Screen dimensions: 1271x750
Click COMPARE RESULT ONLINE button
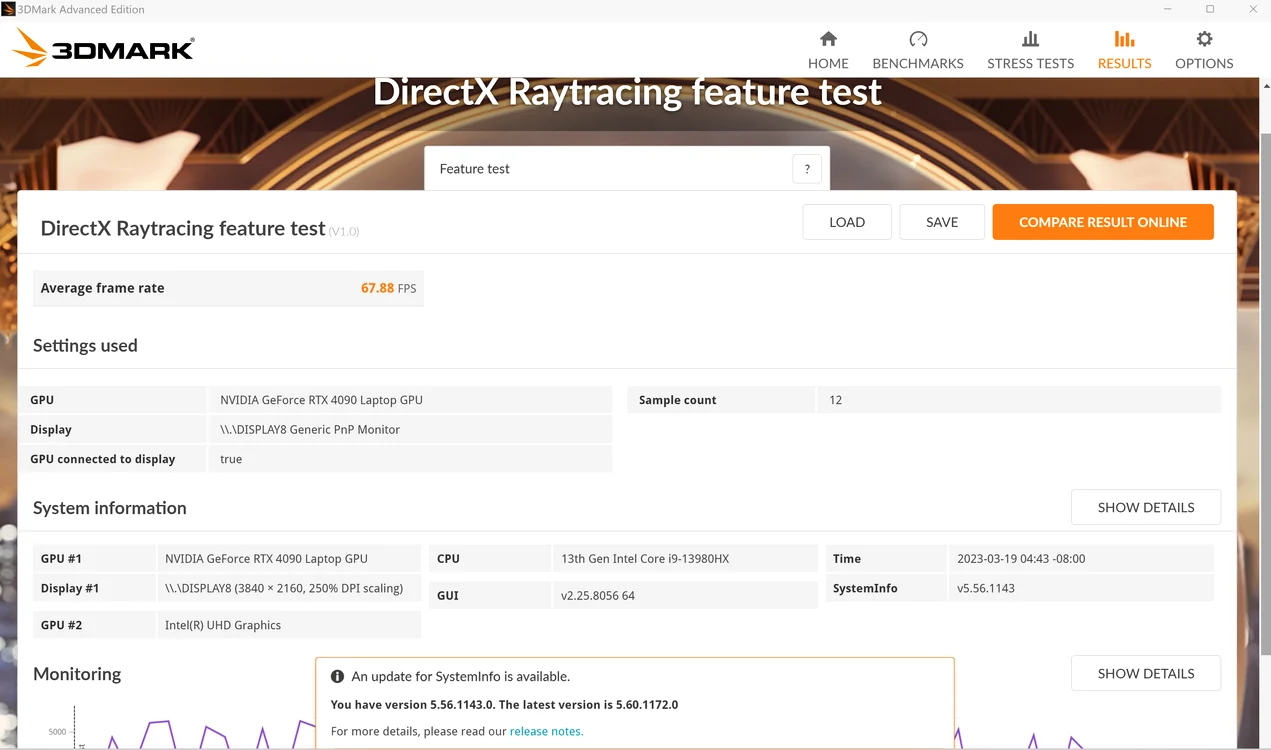click(1103, 222)
